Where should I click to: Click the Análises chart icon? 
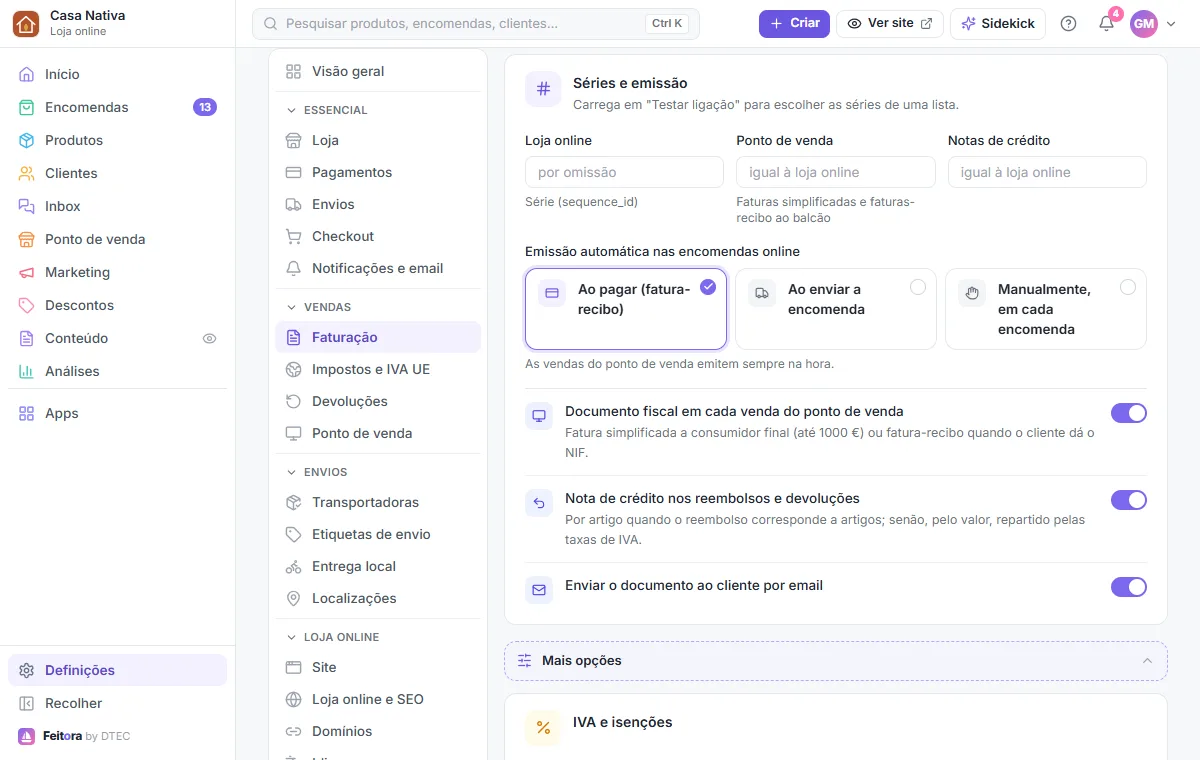(26, 371)
